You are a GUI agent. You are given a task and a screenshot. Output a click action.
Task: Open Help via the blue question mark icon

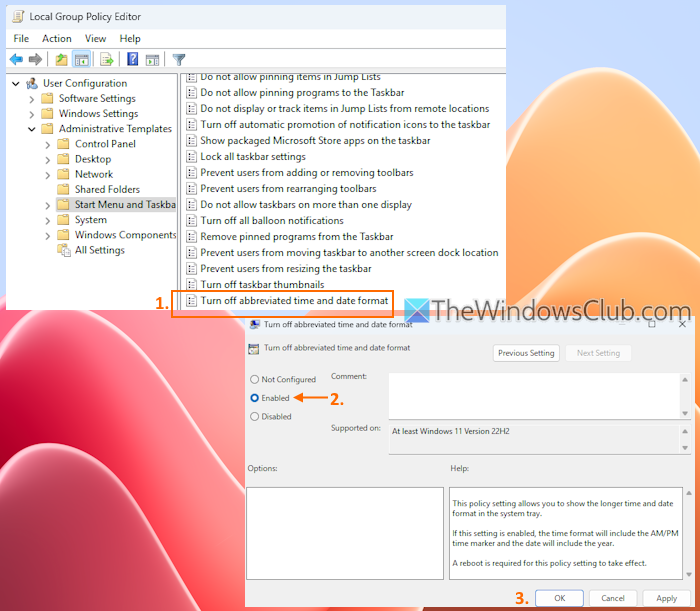pos(132,60)
